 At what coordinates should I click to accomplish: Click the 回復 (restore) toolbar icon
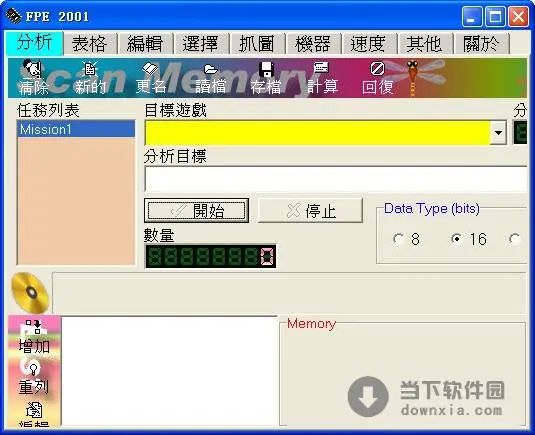coord(377,69)
